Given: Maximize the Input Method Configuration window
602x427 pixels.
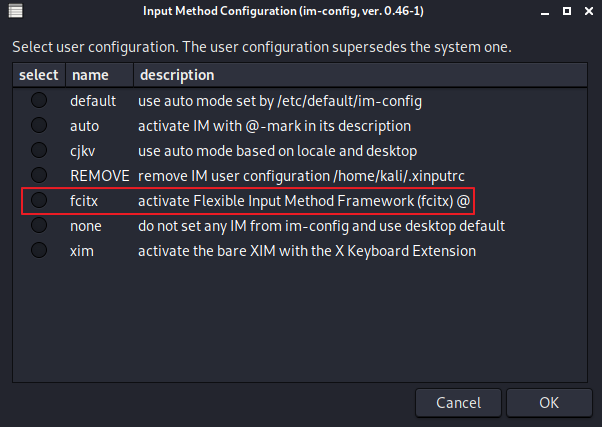Looking at the screenshot, I should click(x=565, y=14).
